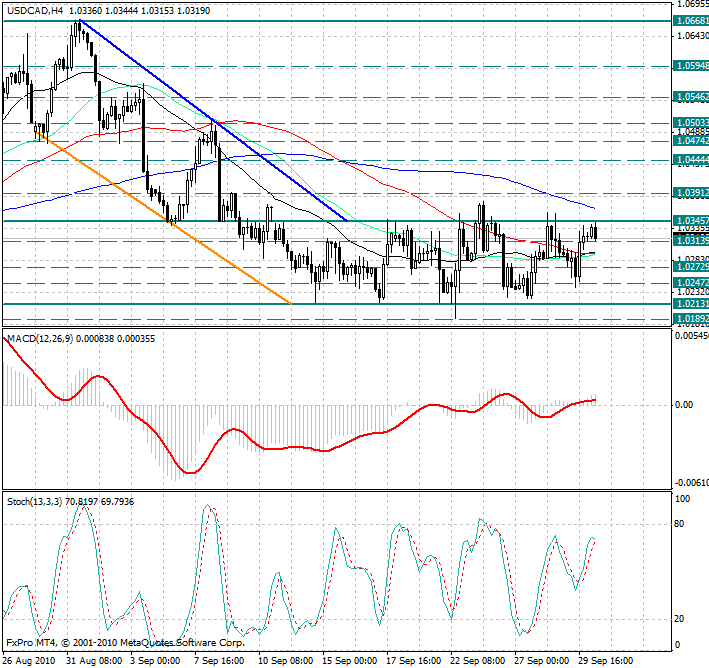709x668 pixels.
Task: Click the 1.0247 price level label
Action: pyautogui.click(x=691, y=283)
